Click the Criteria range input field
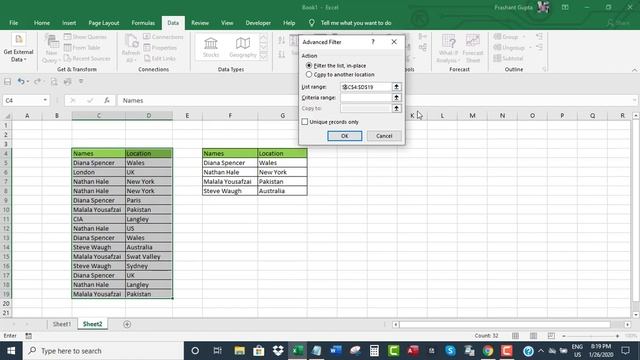Viewport: 640px width, 360px height. [366, 98]
